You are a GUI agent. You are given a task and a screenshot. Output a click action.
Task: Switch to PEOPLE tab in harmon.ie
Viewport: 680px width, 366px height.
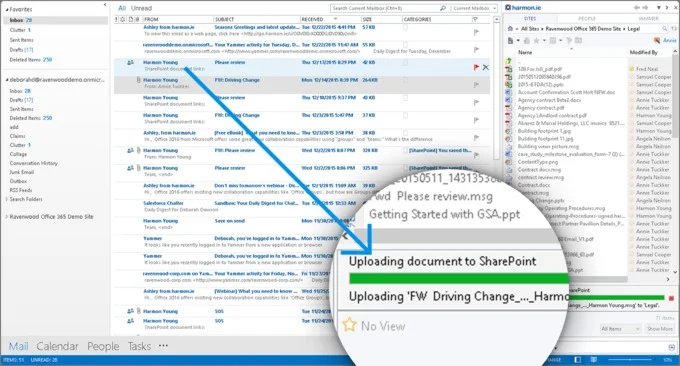[x=587, y=19]
